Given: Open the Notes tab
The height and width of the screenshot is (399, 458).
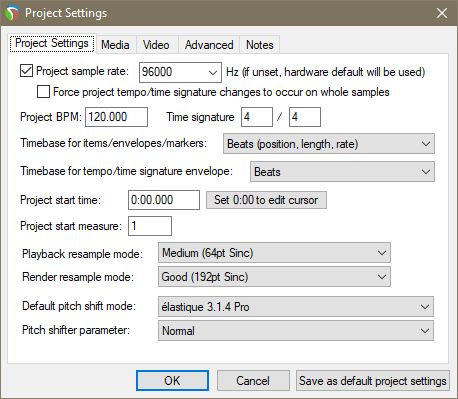Looking at the screenshot, I should click(260, 45).
